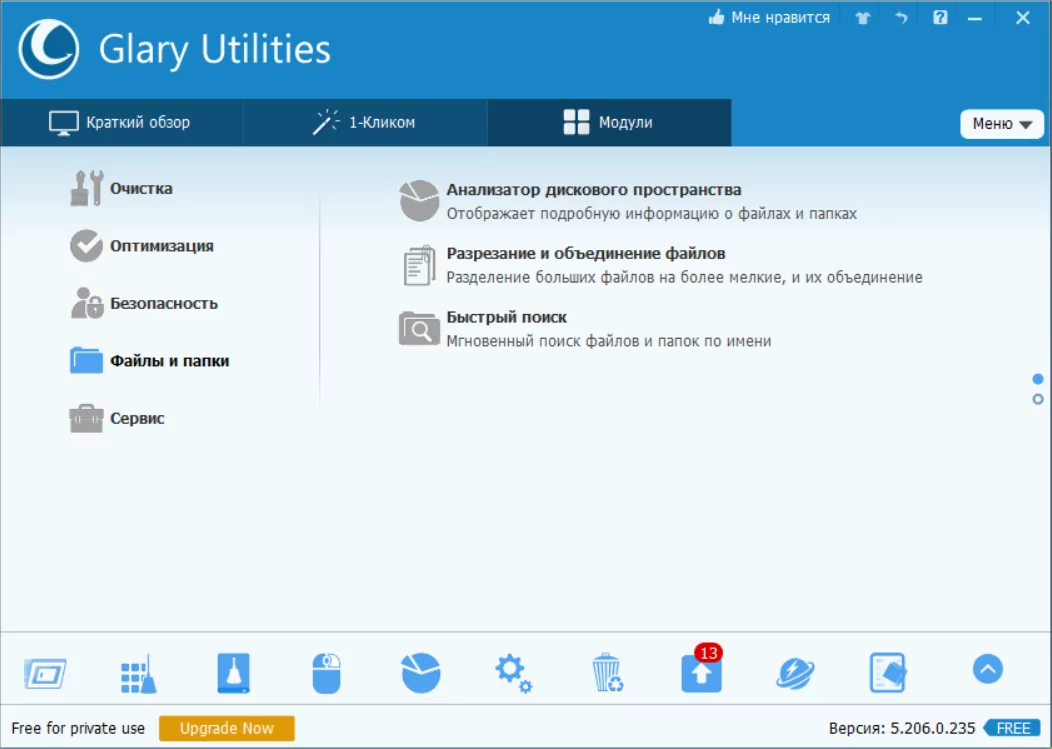Select the Безопасность category
The width and height of the screenshot is (1052, 749).
144,303
